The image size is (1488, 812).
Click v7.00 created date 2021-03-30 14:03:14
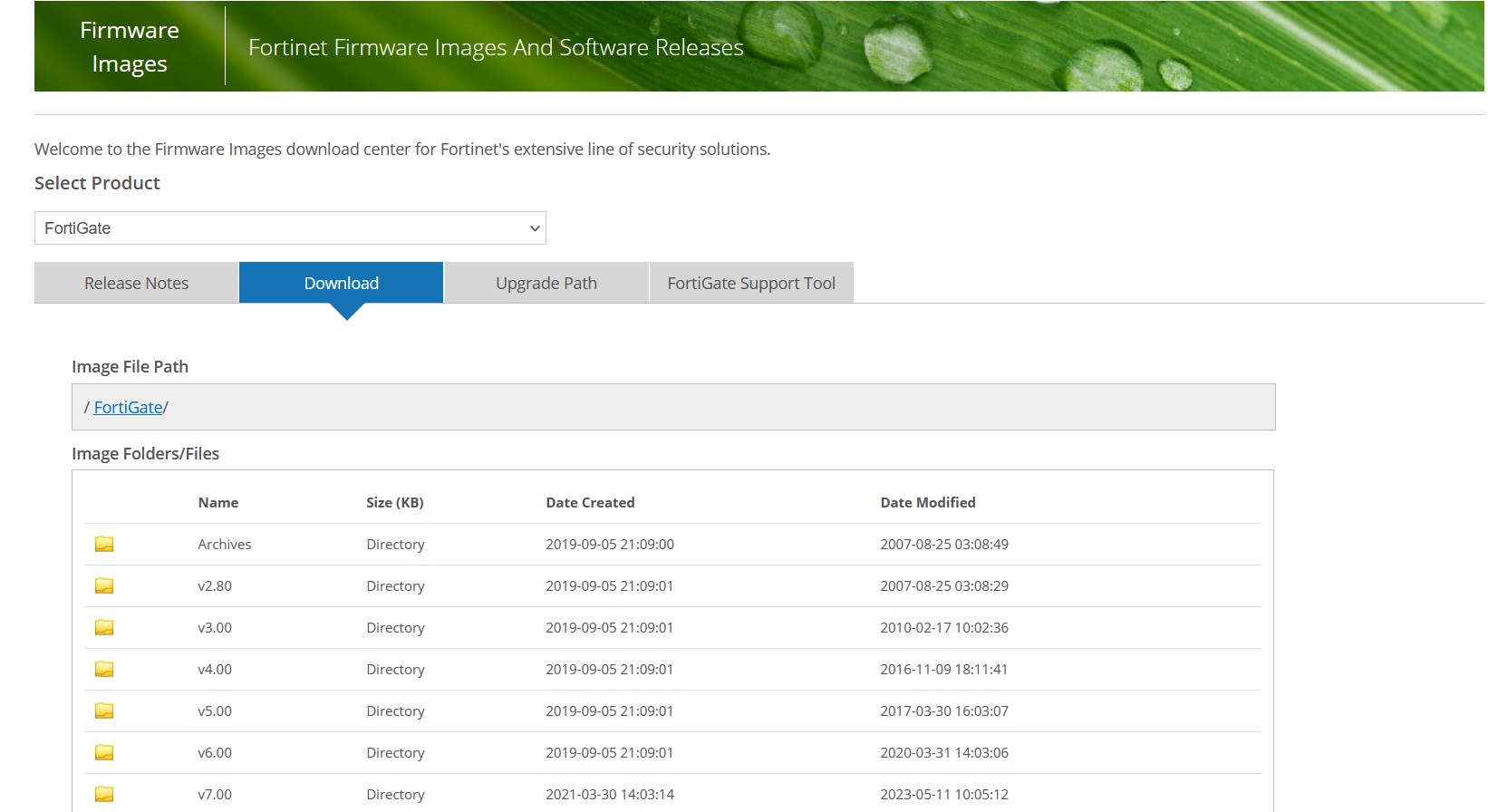coord(610,795)
